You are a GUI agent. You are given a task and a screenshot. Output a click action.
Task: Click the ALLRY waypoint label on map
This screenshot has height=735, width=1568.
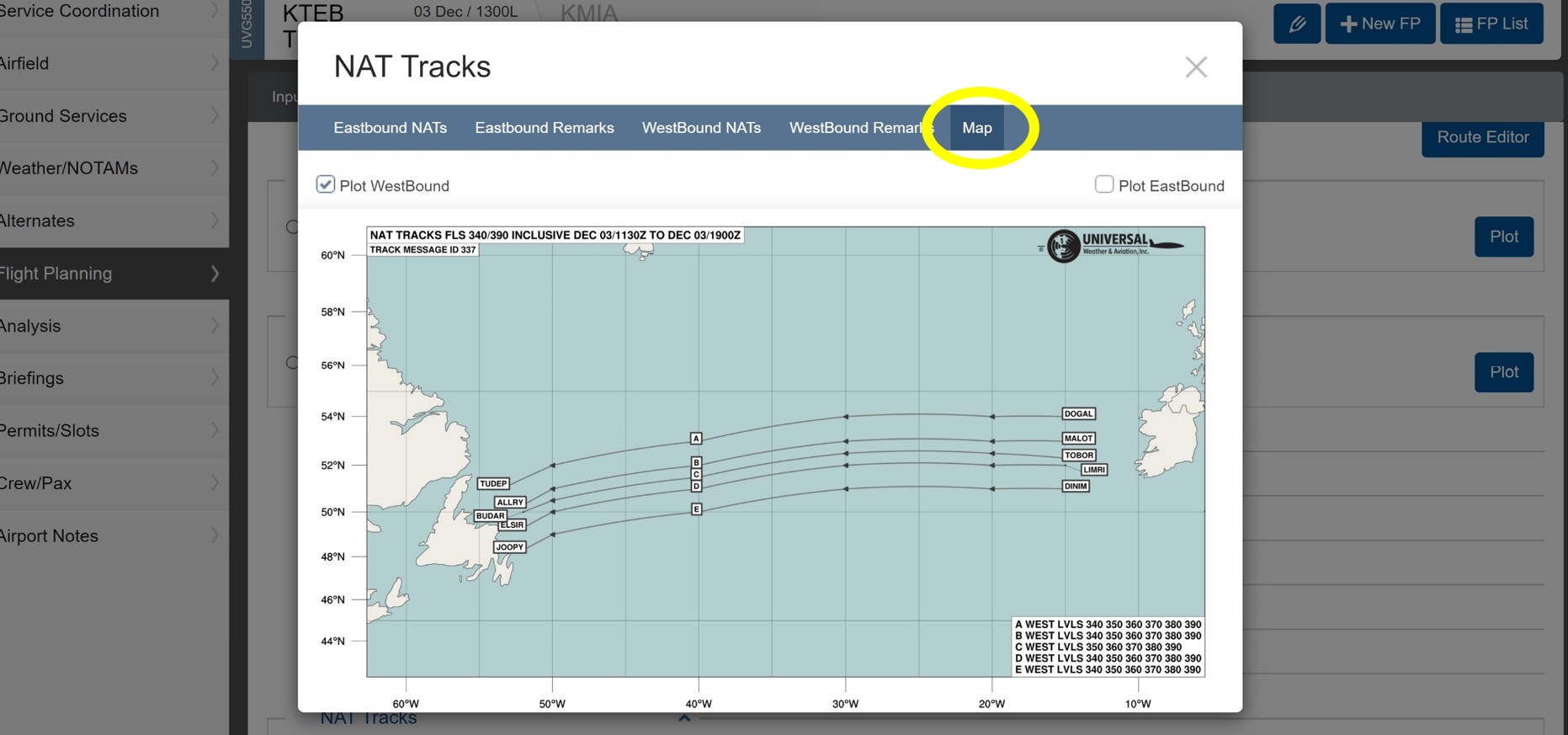click(510, 502)
